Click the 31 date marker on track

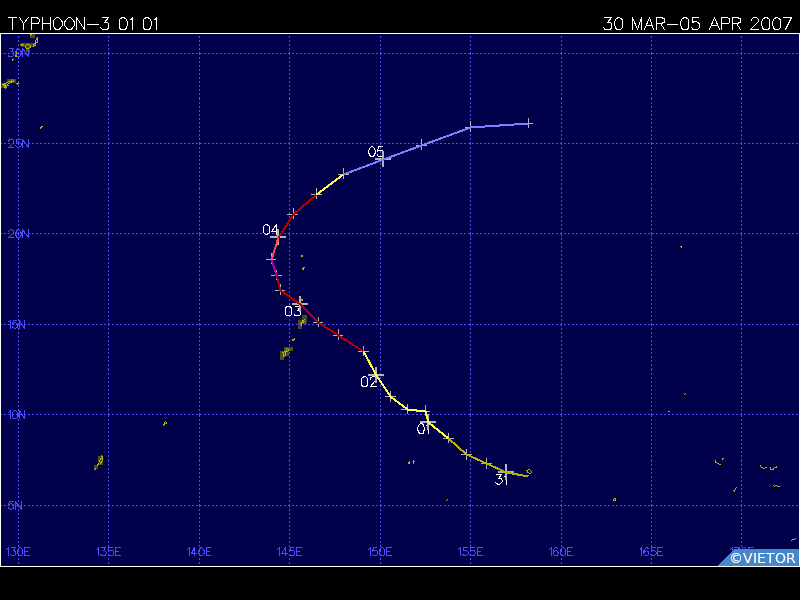tap(503, 479)
